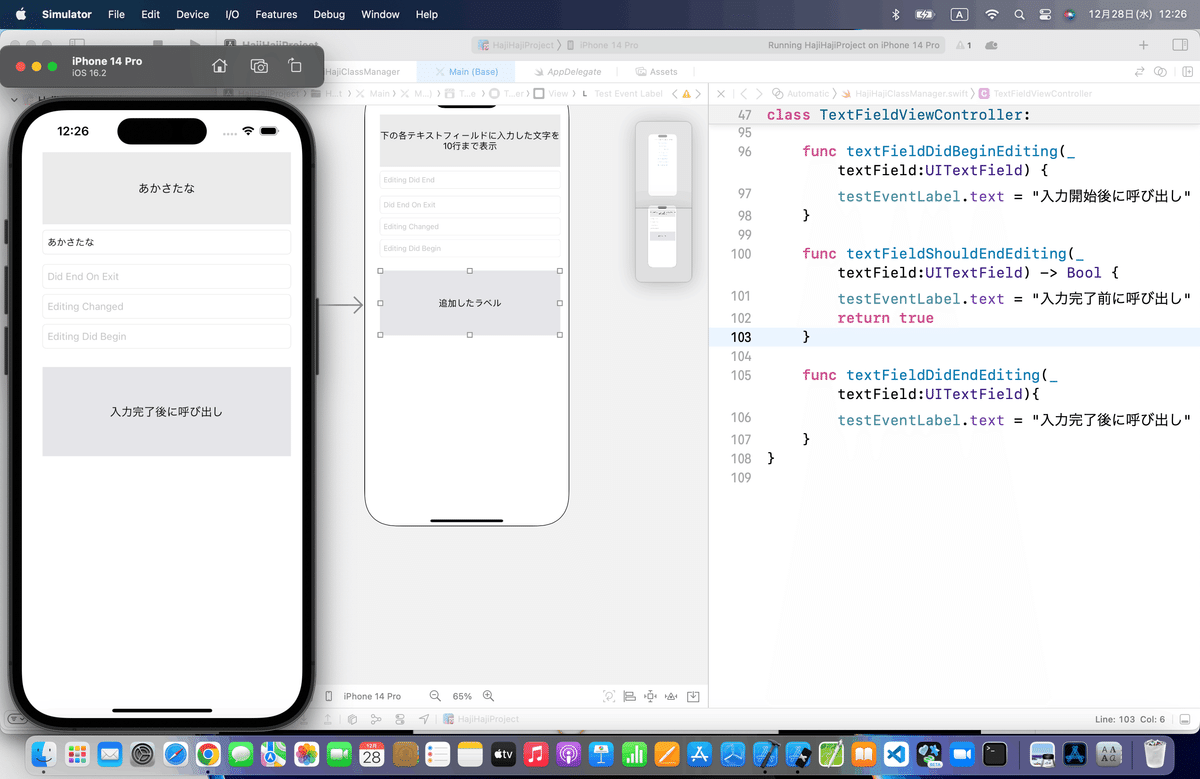Screen dimensions: 1200x779
Task: Click the storyboard minimap thumbnail
Action: pos(663,202)
